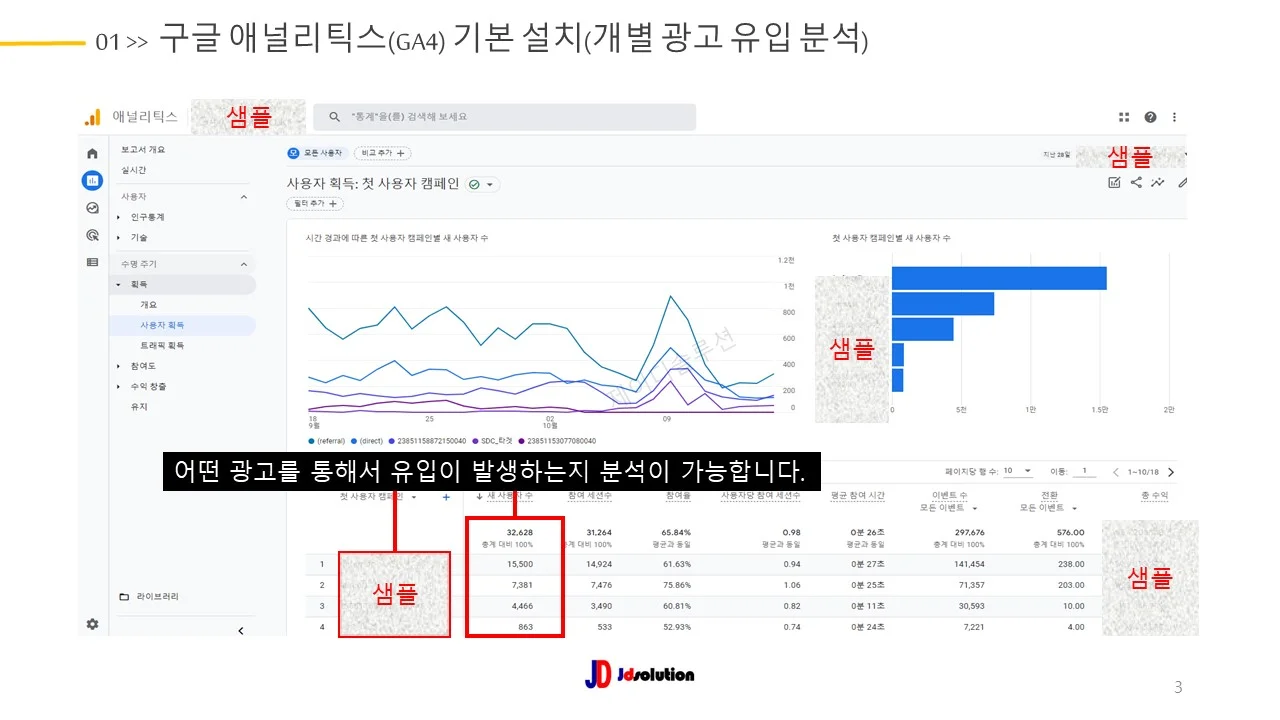Open 개요 under 획득
This screenshot has height=720, width=1280.
click(148, 305)
